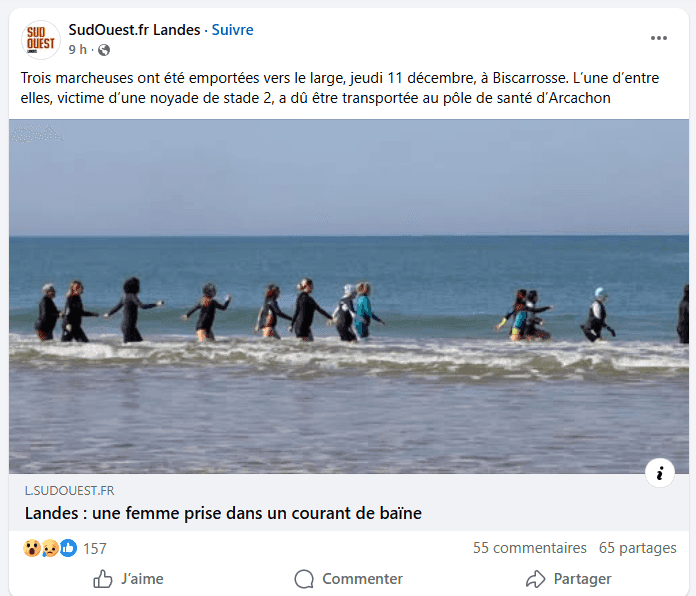View the 55 commentaires
This screenshot has width=696, height=596.
coord(530,548)
